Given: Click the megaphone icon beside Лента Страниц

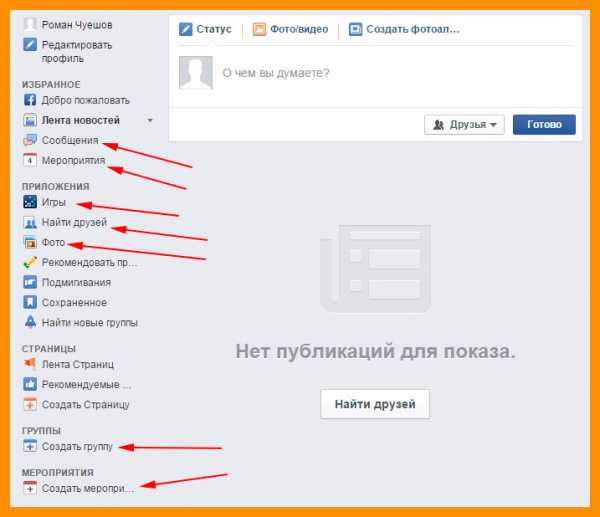Looking at the screenshot, I should coord(30,364).
